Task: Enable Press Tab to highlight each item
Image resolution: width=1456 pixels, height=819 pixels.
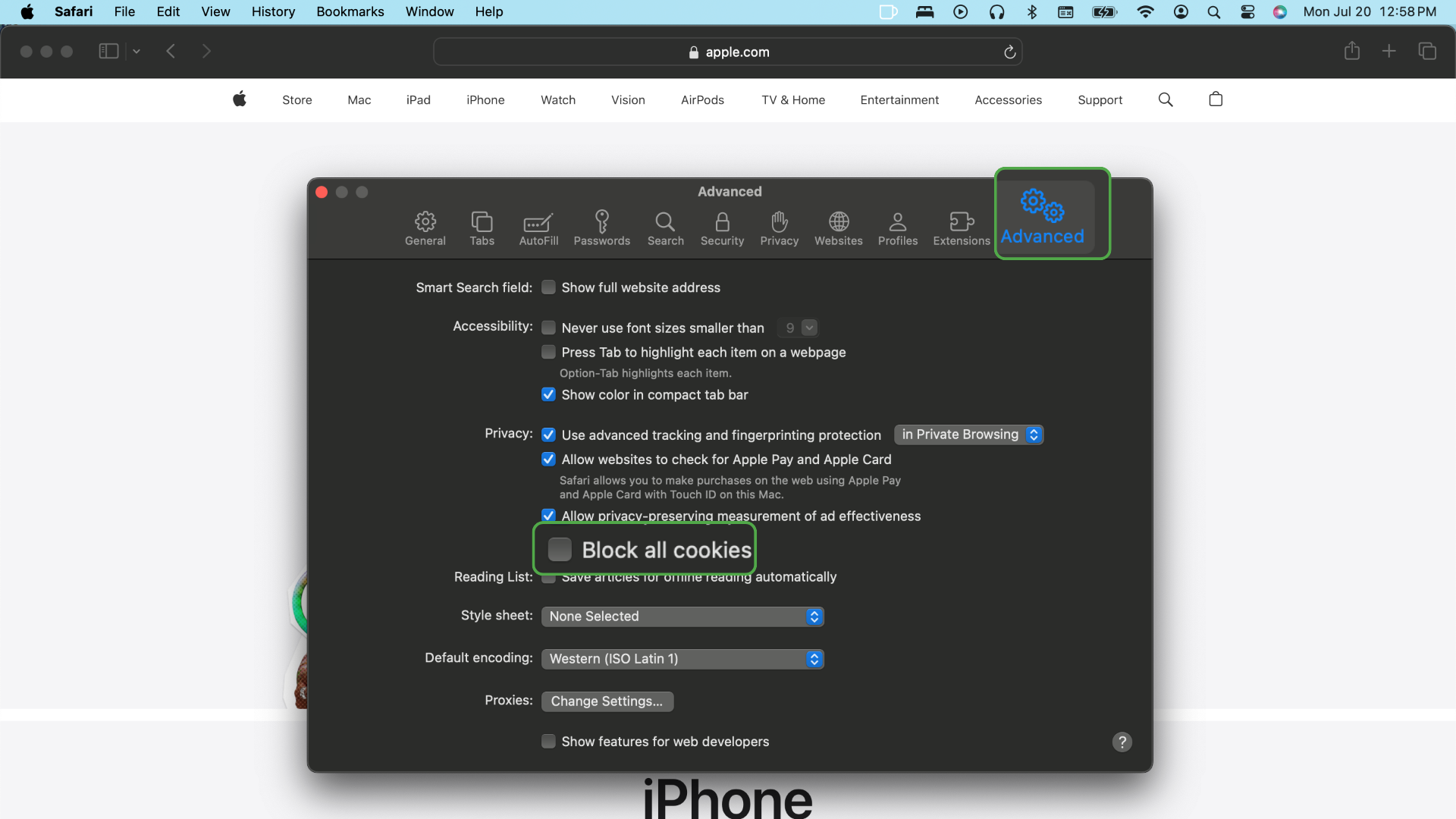Action: click(x=548, y=352)
